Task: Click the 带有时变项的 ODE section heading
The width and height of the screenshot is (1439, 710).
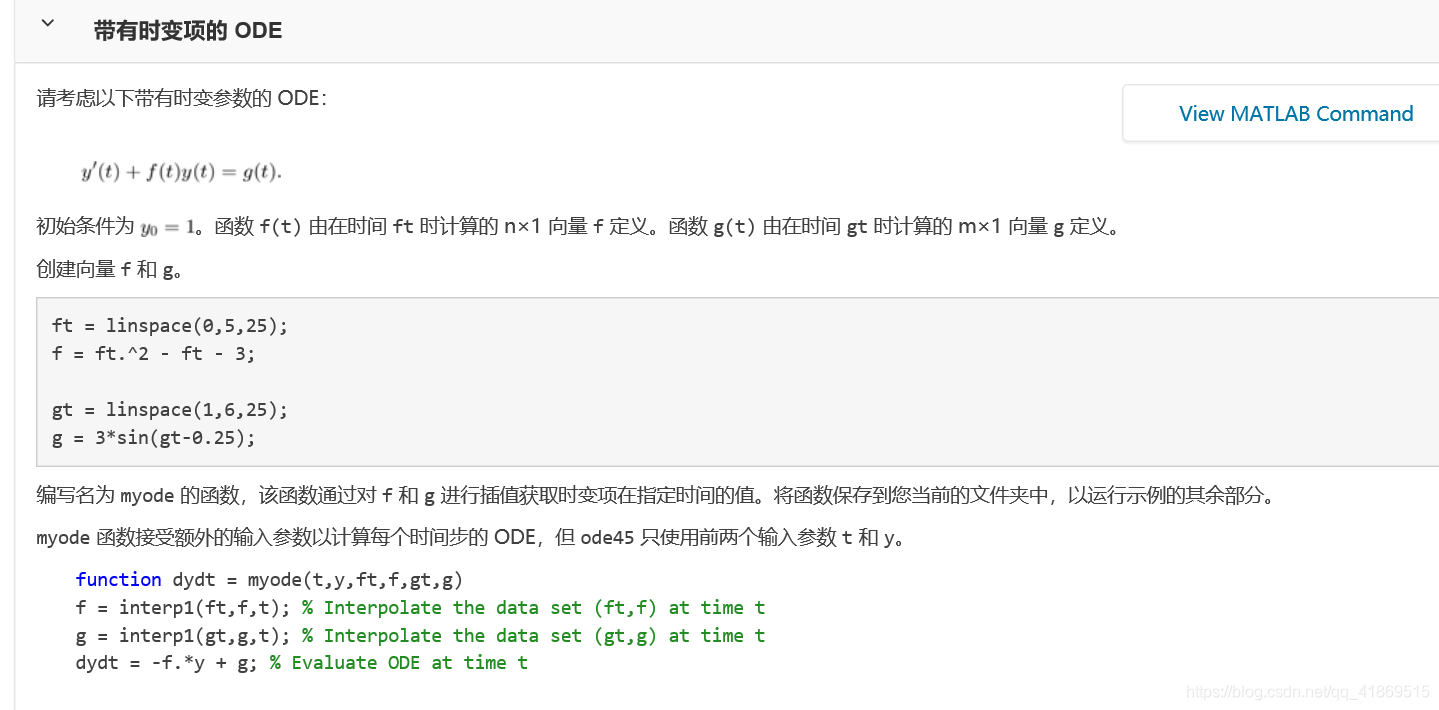Action: [x=188, y=31]
